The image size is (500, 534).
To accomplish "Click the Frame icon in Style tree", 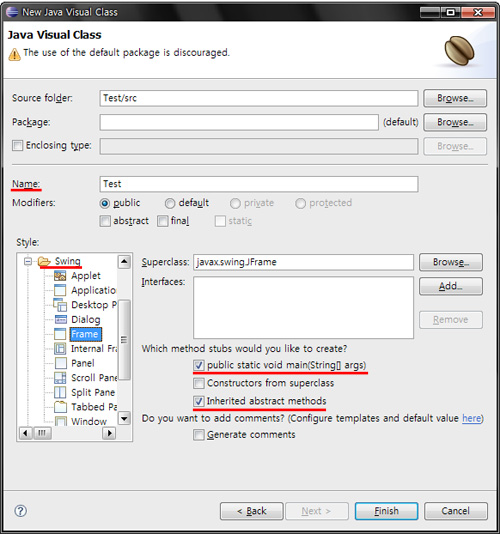I will [60, 334].
